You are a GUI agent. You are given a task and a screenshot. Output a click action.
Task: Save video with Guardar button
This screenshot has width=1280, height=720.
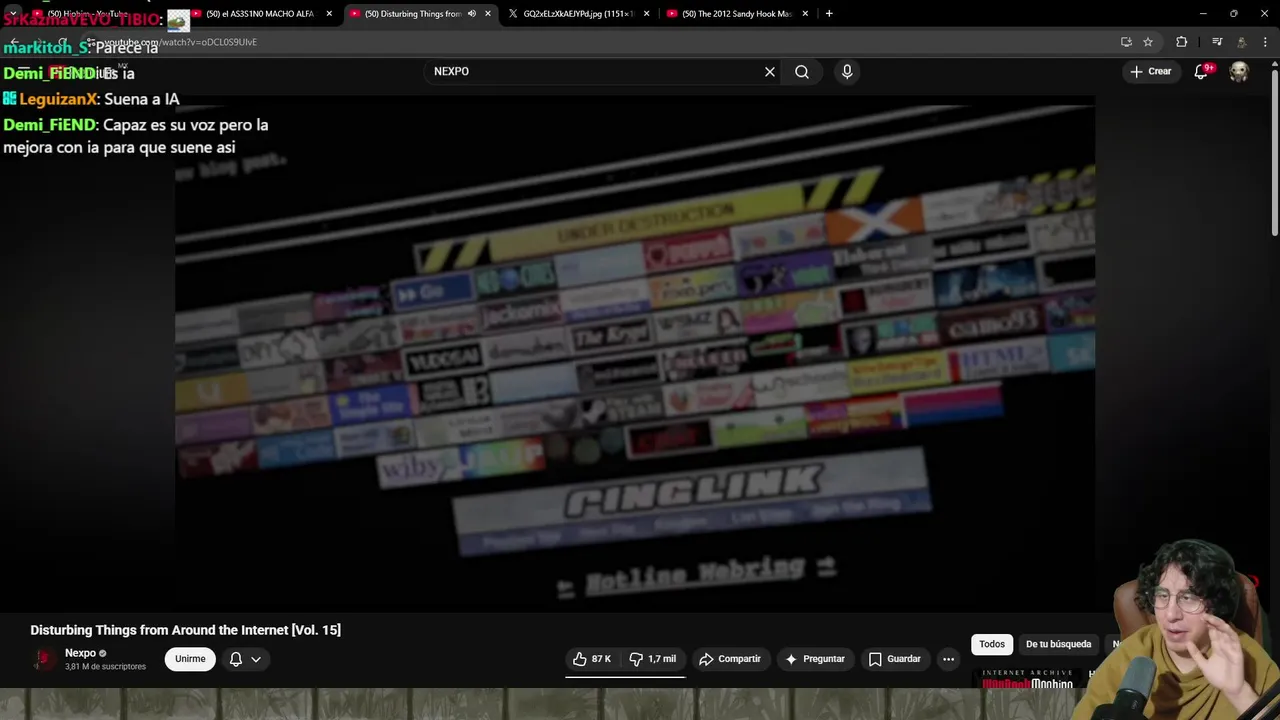click(x=895, y=659)
